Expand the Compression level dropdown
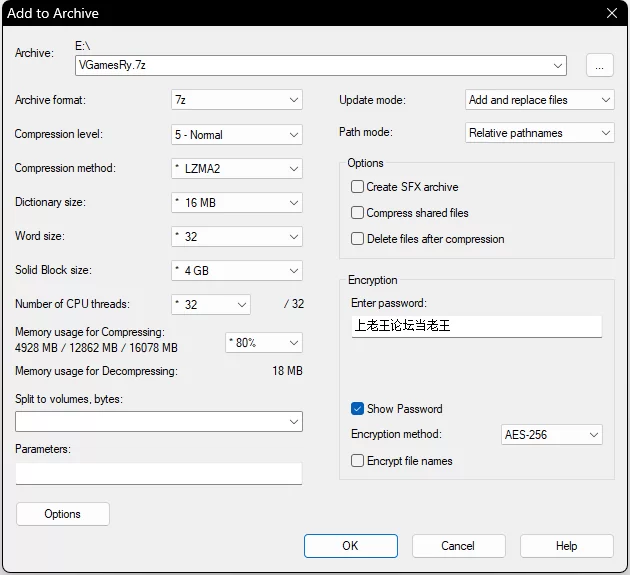The image size is (630, 575). click(237, 134)
